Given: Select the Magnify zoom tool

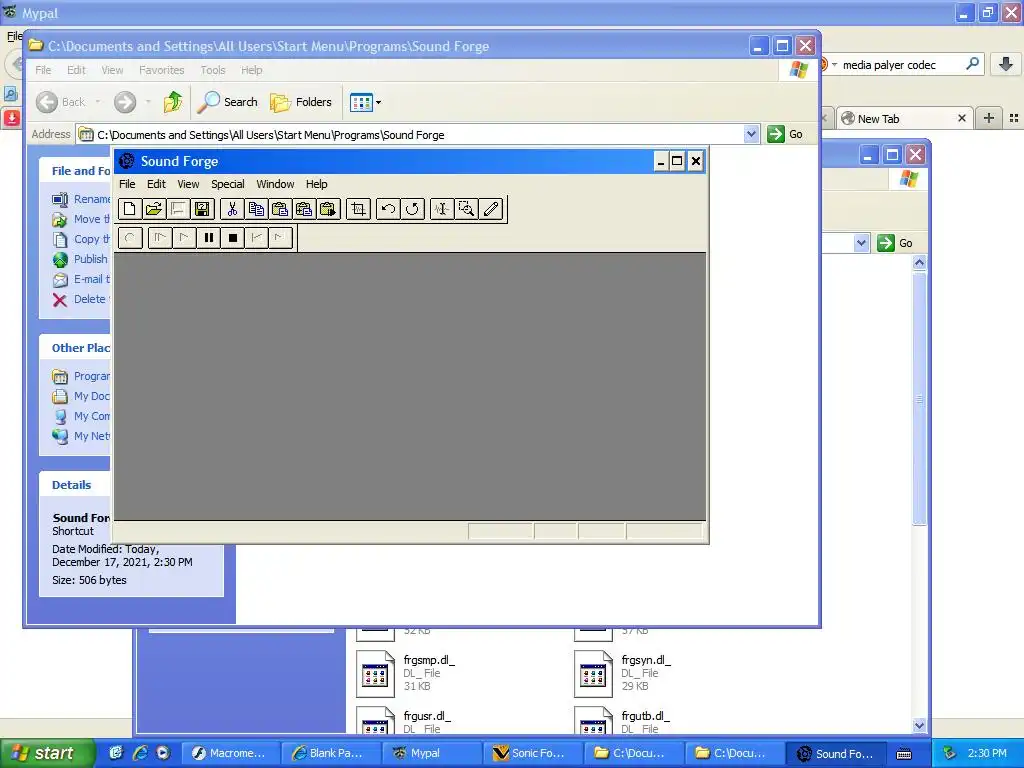Looking at the screenshot, I should click(x=466, y=209).
